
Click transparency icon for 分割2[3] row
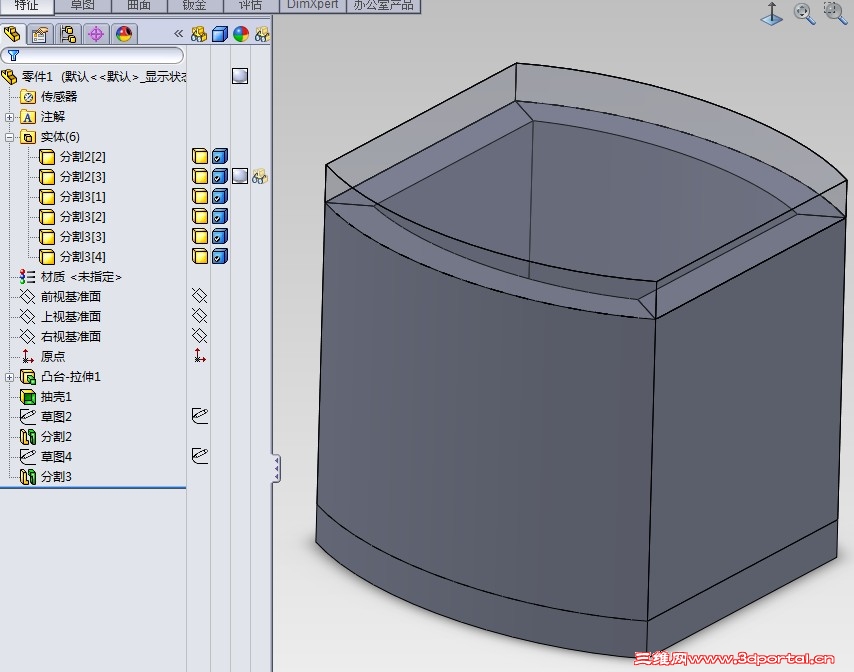pos(260,176)
